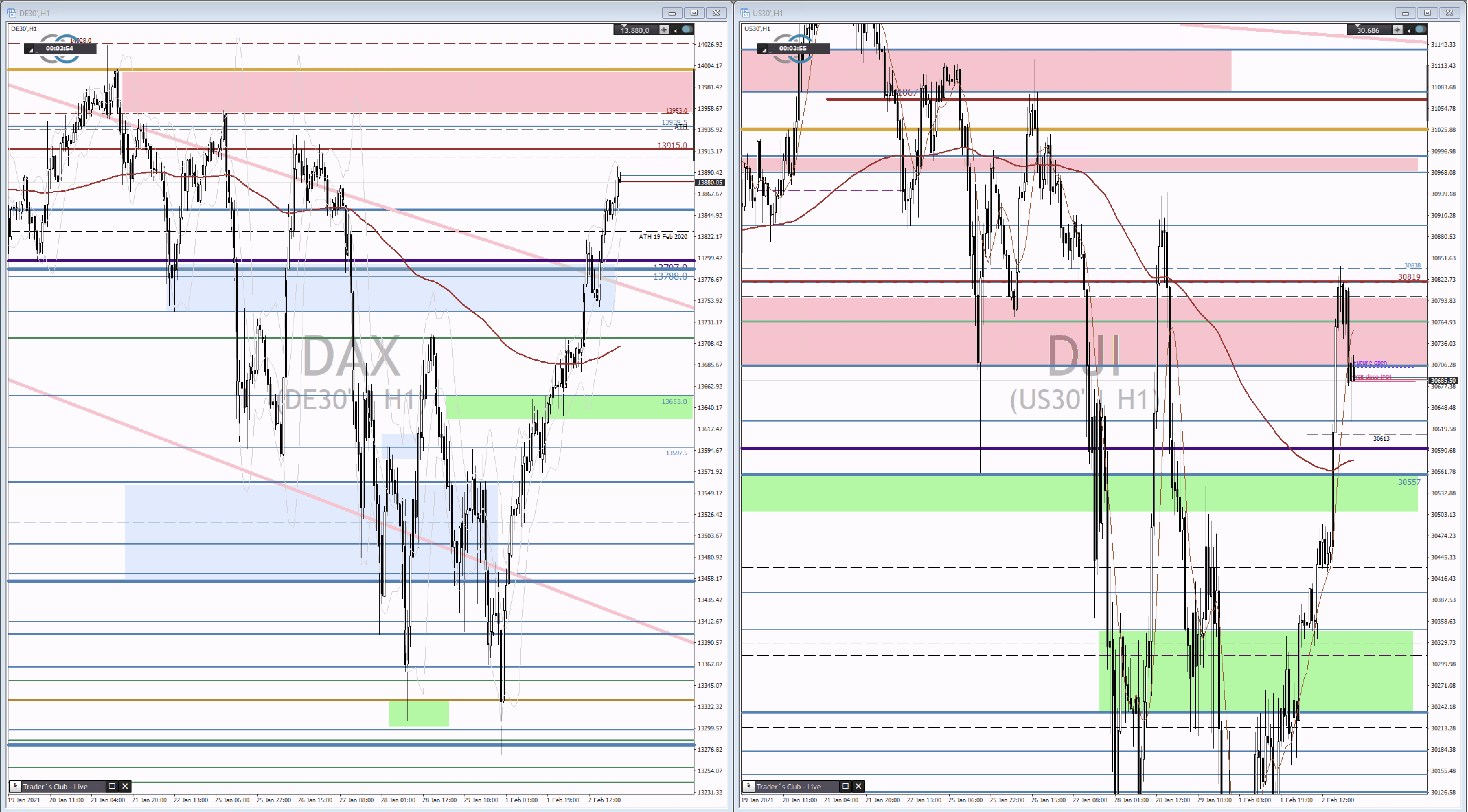Select the 13953.0 level label on DAX chart

click(x=676, y=110)
